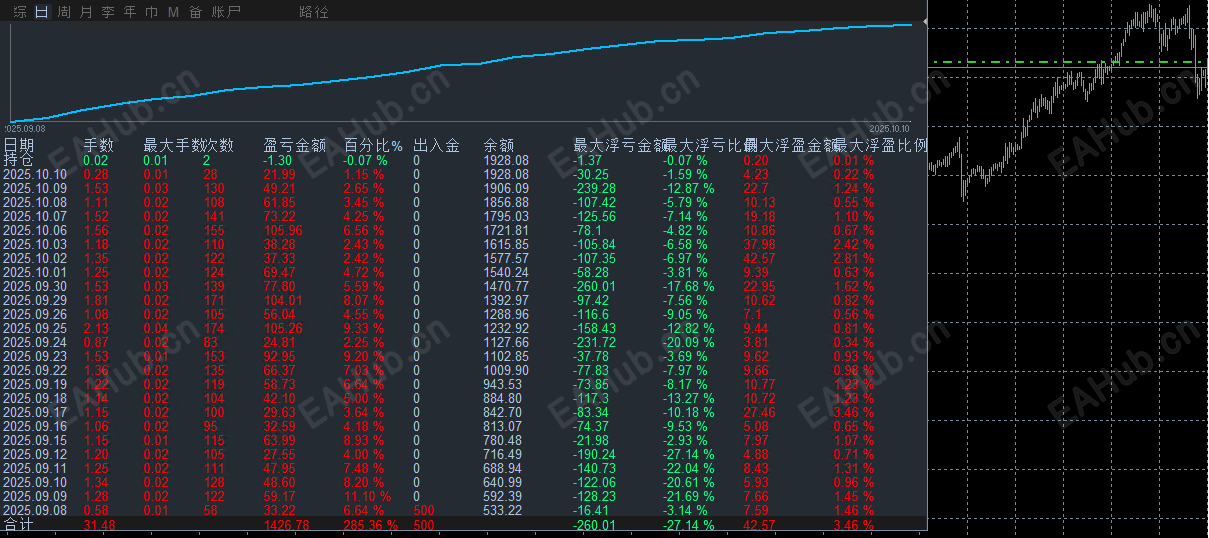Click the 盈亏金额 column header
1209x538 pixels.
pyautogui.click(x=295, y=145)
